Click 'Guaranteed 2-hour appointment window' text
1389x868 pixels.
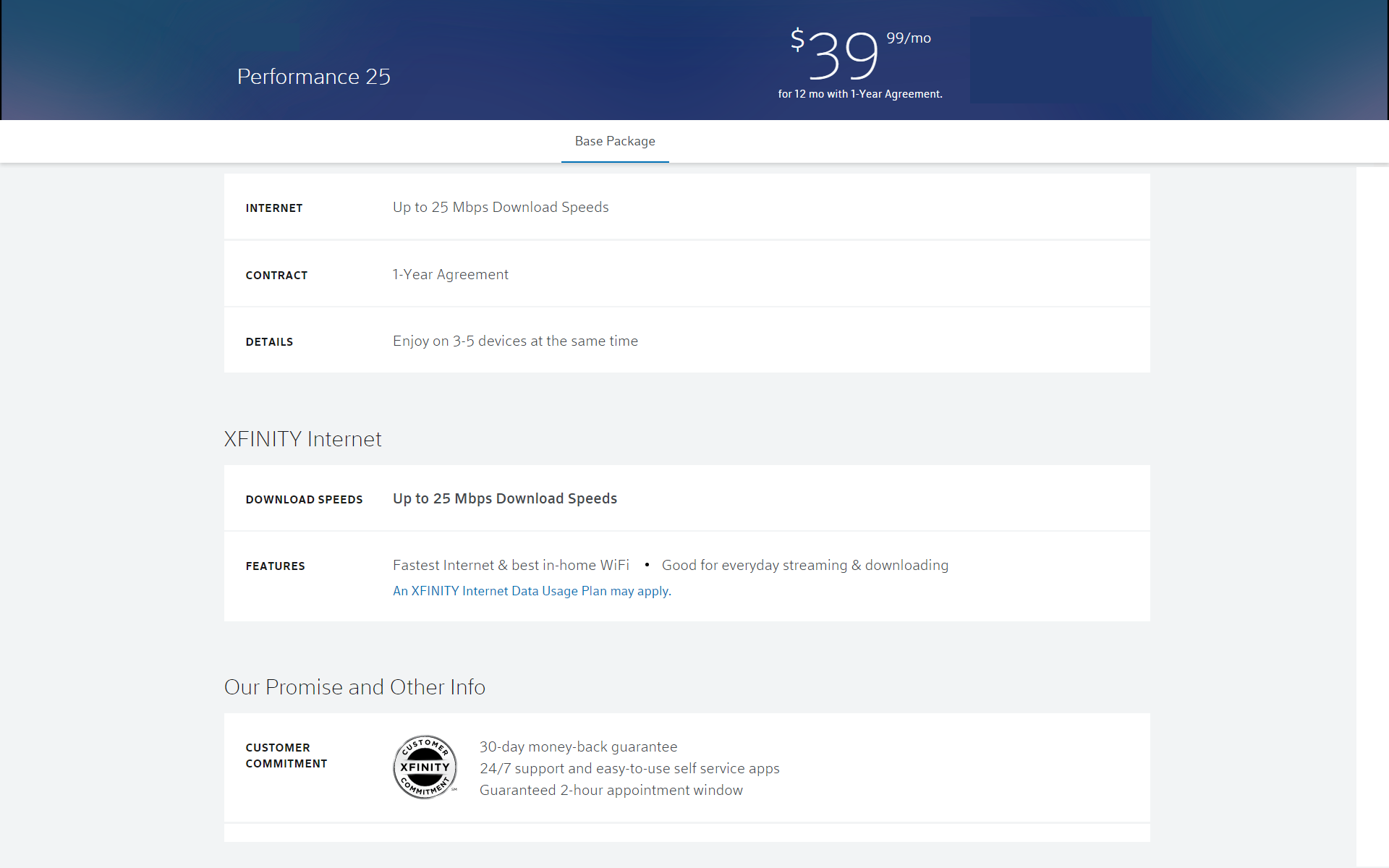[x=611, y=790]
